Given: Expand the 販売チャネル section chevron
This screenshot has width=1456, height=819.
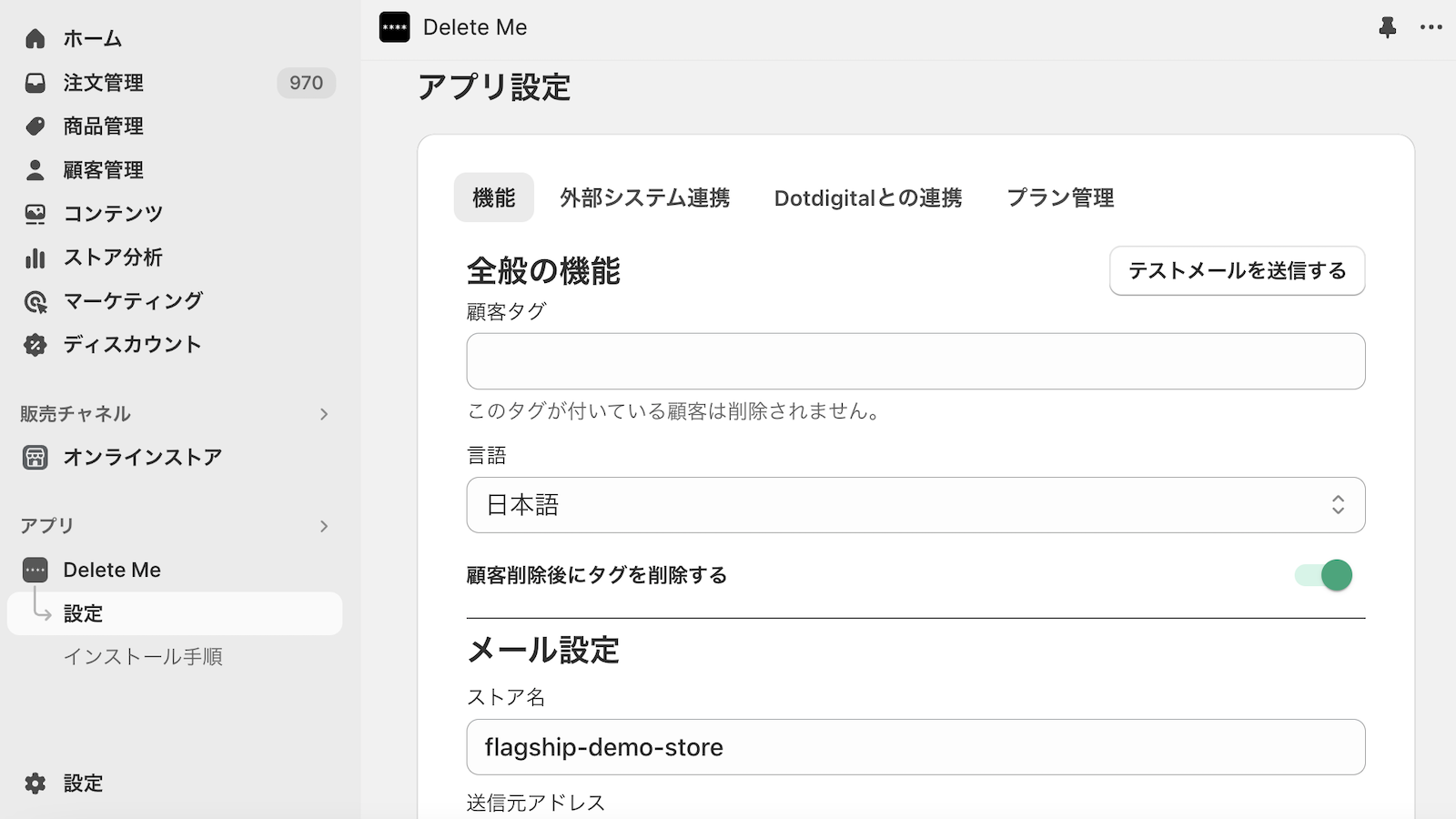Looking at the screenshot, I should point(324,414).
